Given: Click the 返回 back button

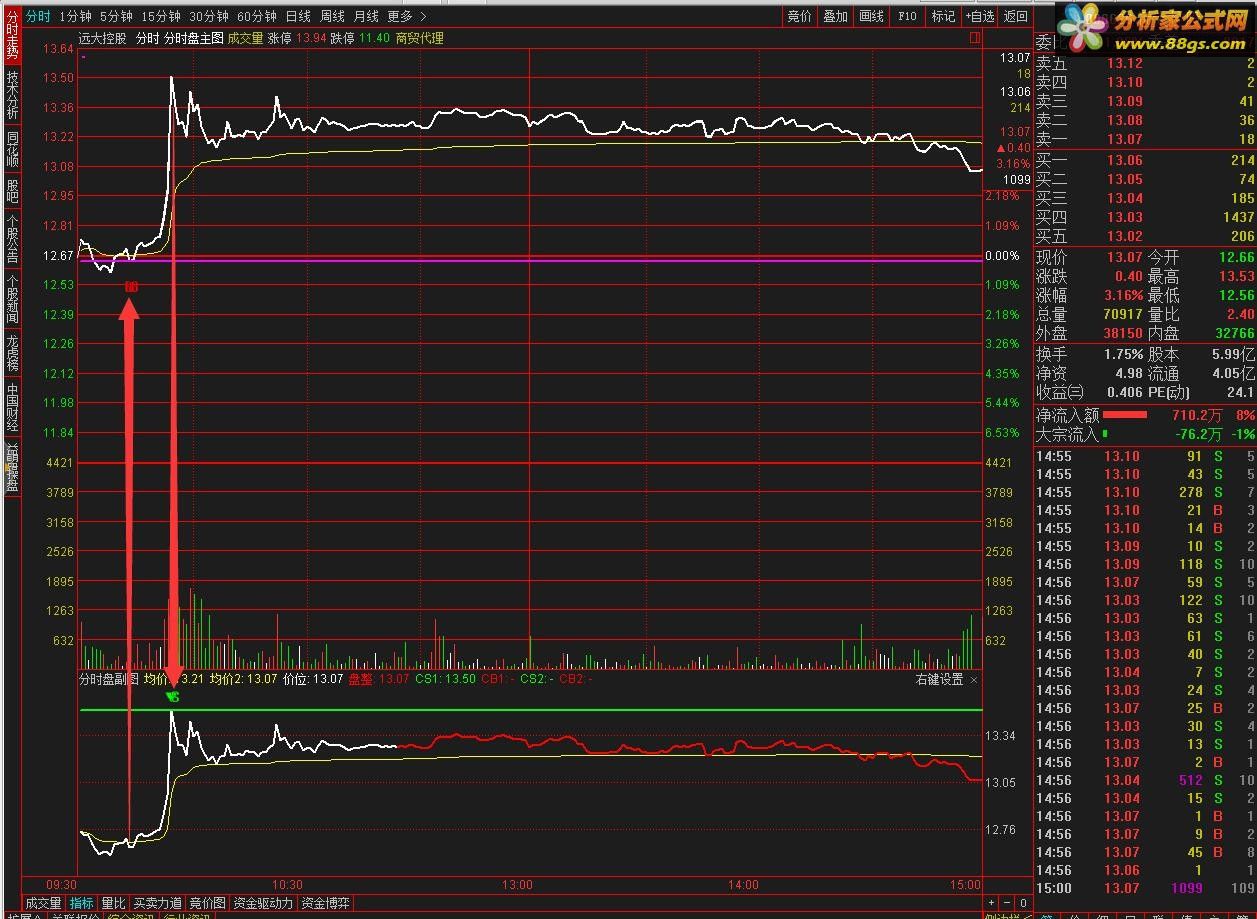Looking at the screenshot, I should [x=1015, y=16].
